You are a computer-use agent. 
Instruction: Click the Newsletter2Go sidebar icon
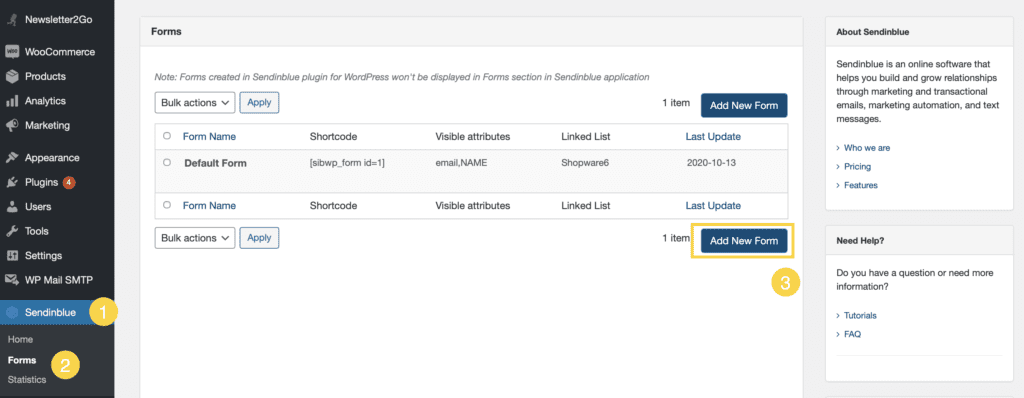(x=12, y=20)
